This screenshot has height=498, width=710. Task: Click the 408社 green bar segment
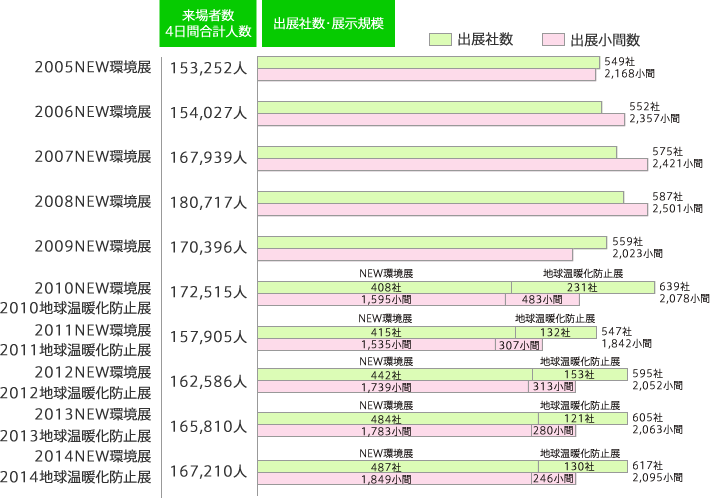tap(384, 287)
